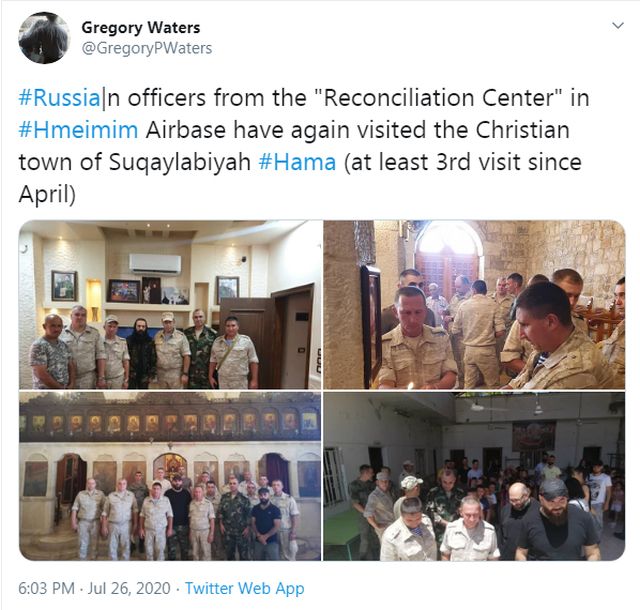The width and height of the screenshot is (640, 610).
Task: Click the Gregory Waters display name
Action: [141, 28]
